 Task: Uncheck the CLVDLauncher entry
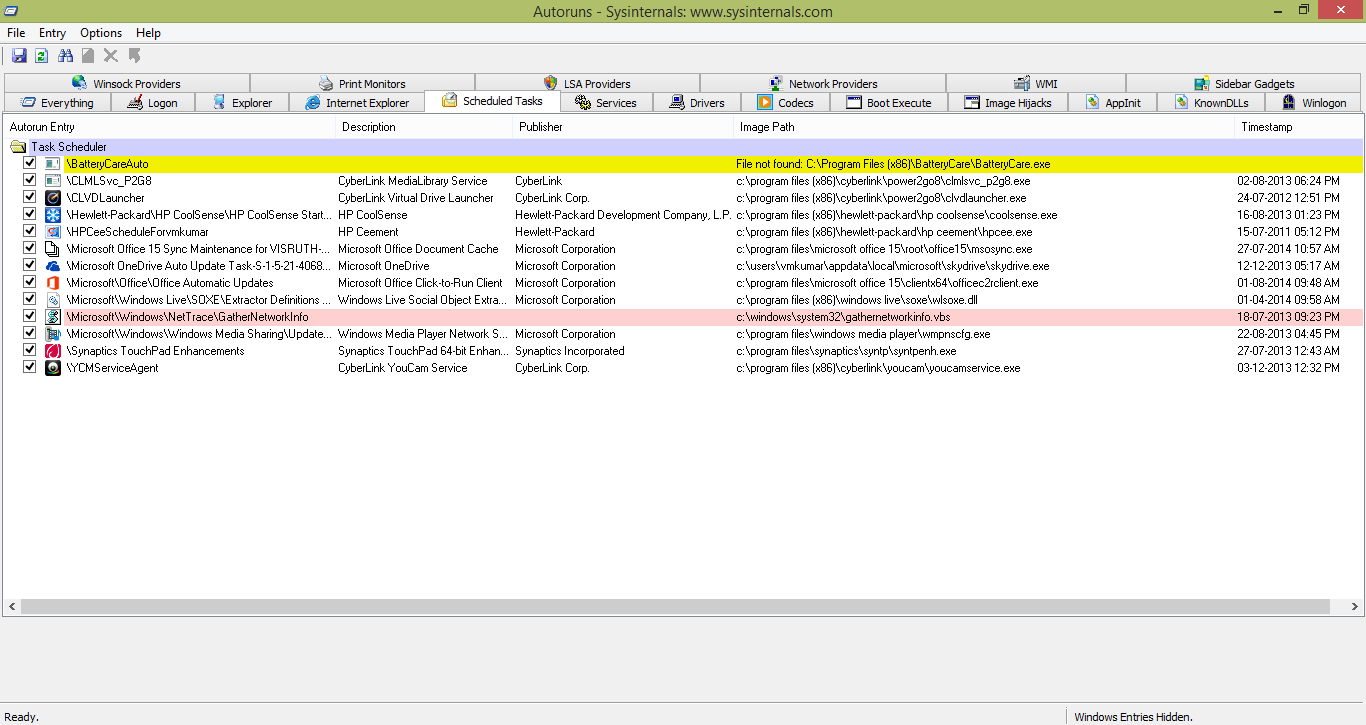click(x=30, y=197)
